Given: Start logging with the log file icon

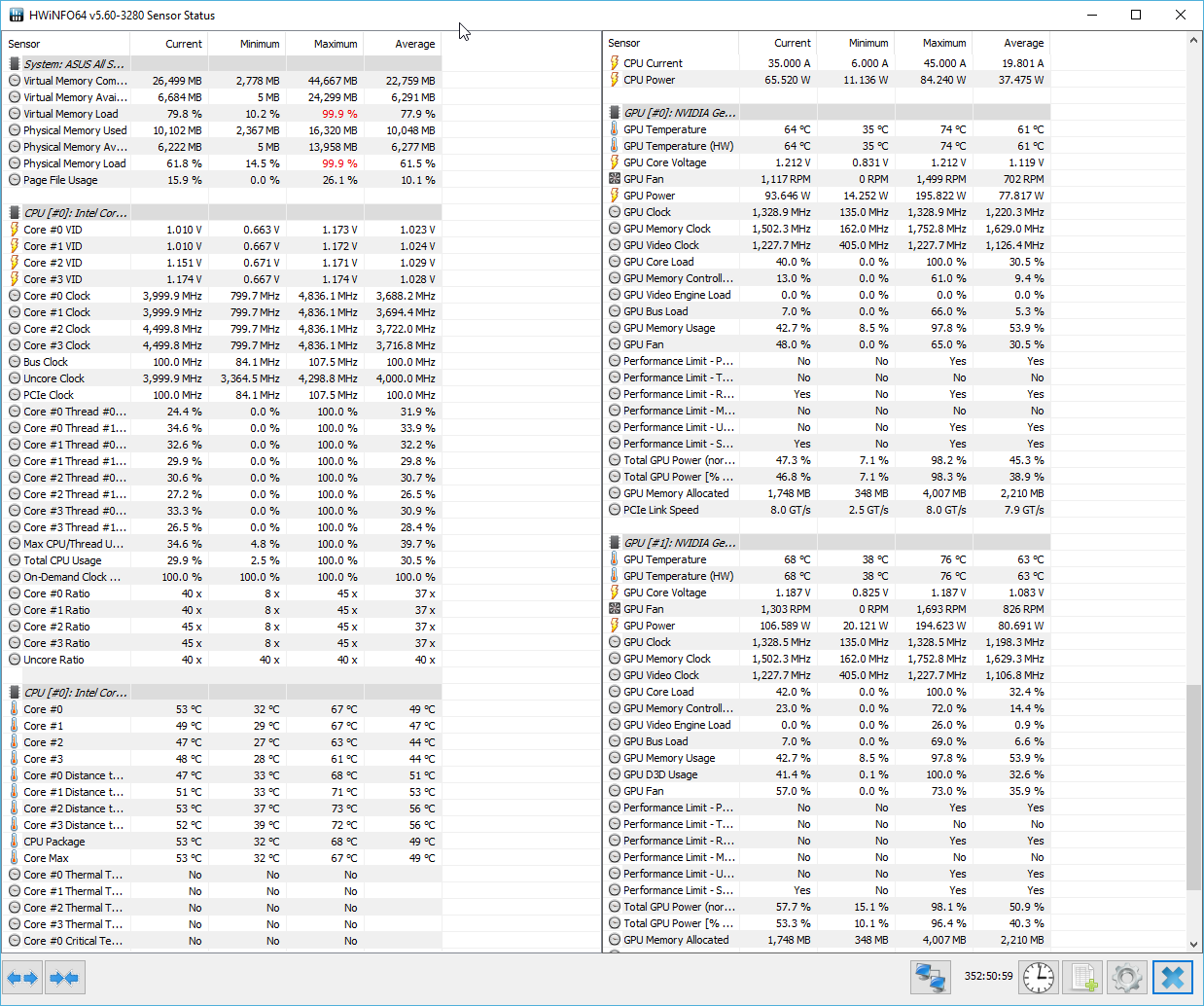Looking at the screenshot, I should coord(1081,977).
